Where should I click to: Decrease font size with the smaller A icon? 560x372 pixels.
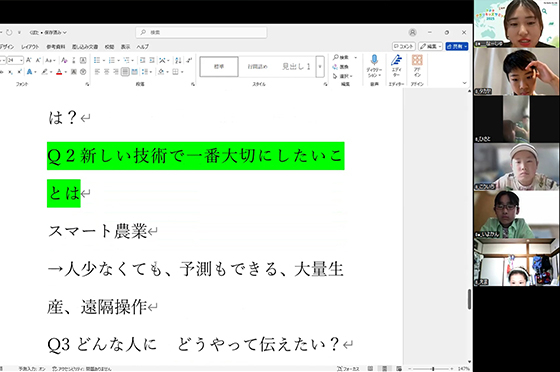38,60
